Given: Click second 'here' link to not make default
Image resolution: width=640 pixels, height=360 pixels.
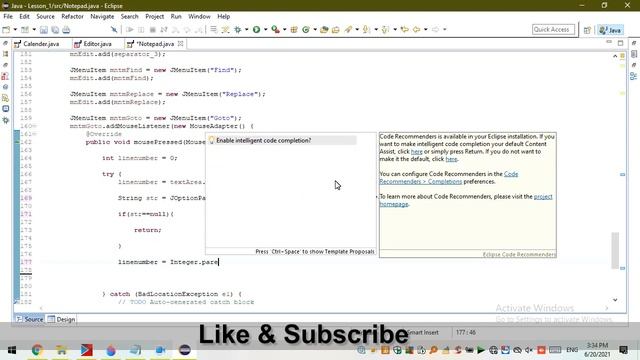Looking at the screenshot, I should coord(451,159).
